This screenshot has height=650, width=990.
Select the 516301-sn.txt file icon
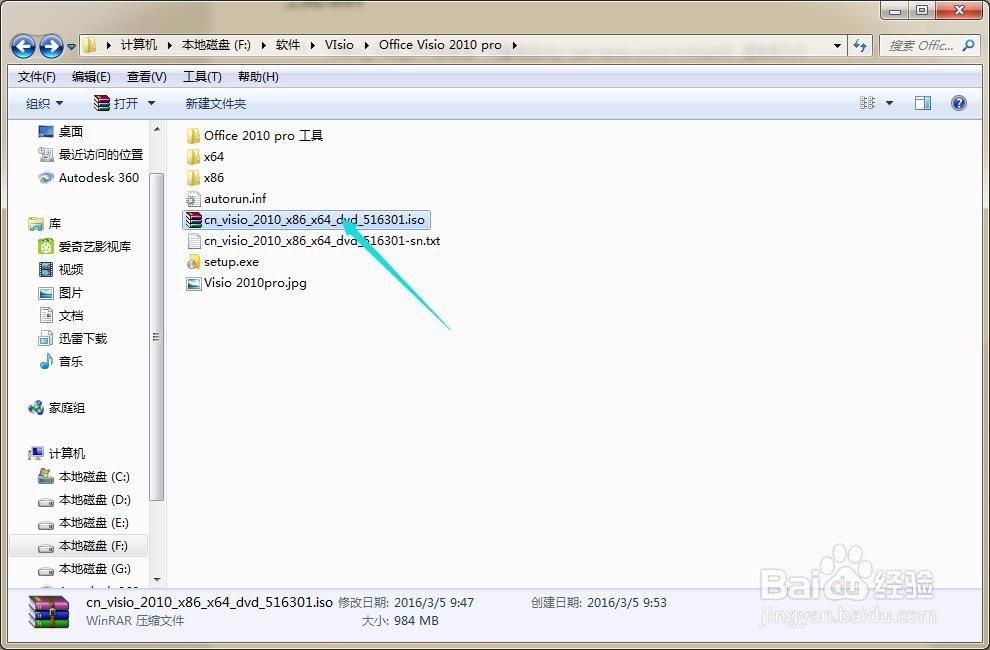(x=193, y=241)
